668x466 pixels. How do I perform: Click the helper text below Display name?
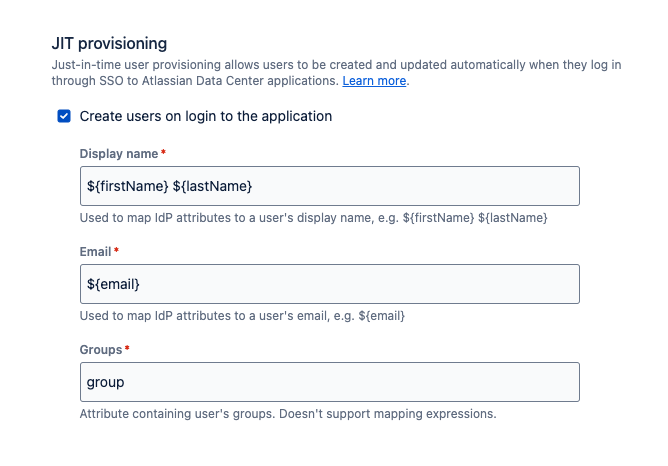pyautogui.click(x=313, y=218)
